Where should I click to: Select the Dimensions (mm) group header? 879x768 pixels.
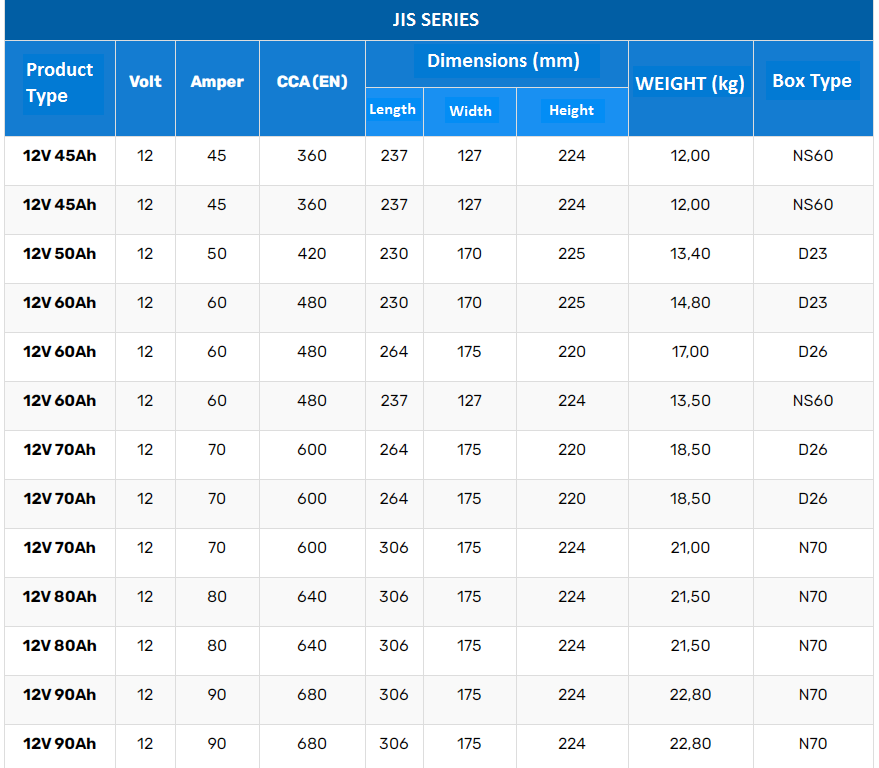pos(503,61)
